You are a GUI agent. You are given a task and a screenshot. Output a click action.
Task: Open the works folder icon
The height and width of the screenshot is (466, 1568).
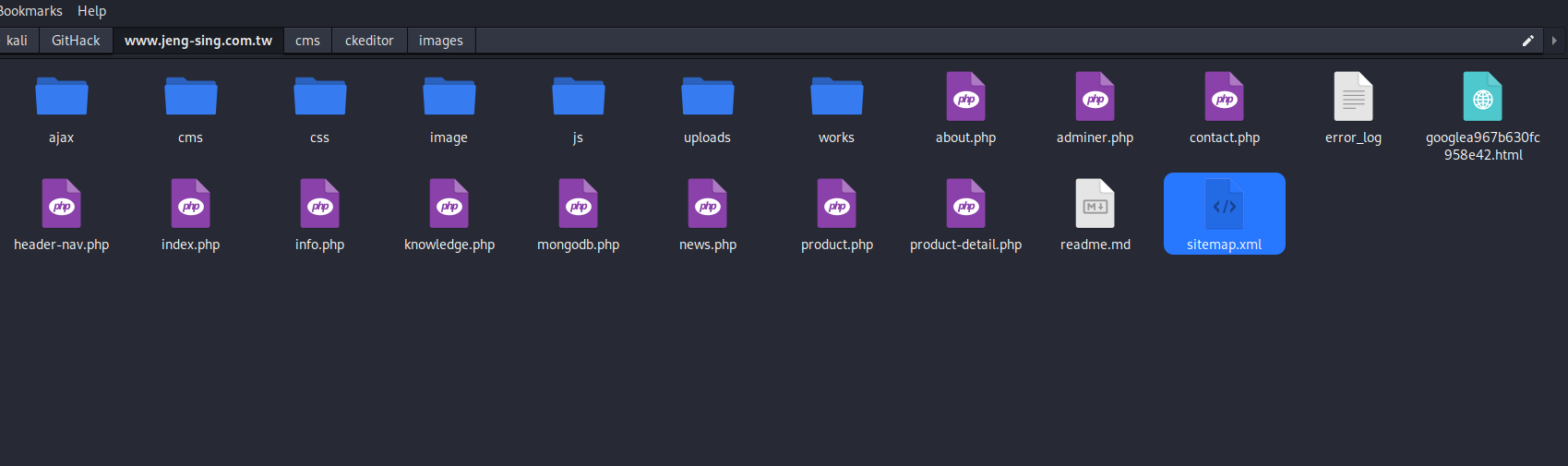pyautogui.click(x=837, y=96)
